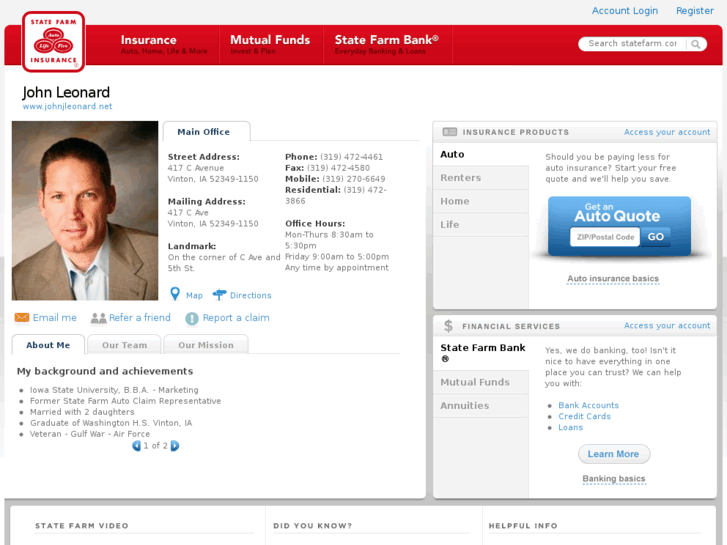Click the search magnifier icon

click(695, 44)
